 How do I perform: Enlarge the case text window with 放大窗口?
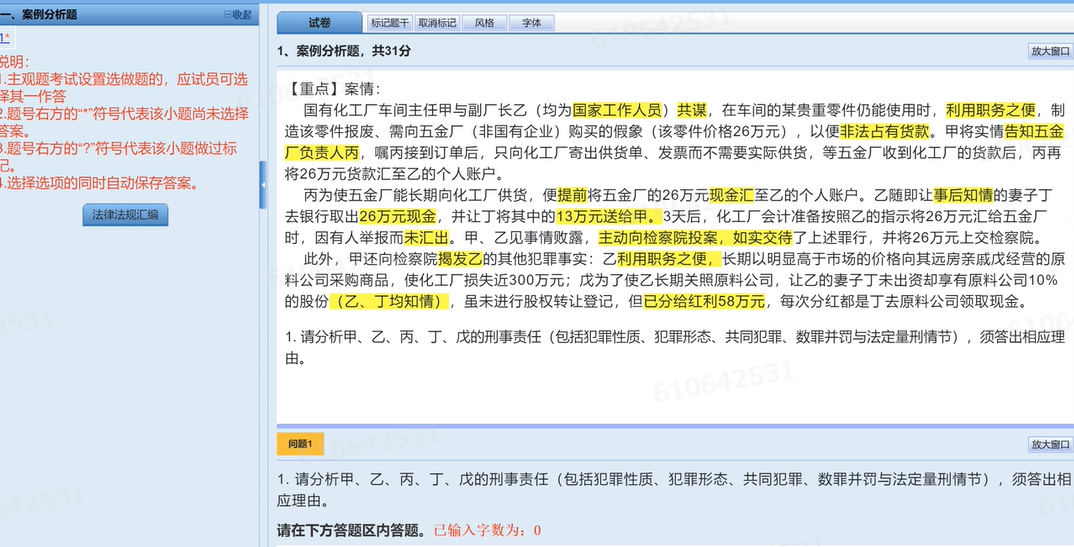coord(1050,51)
